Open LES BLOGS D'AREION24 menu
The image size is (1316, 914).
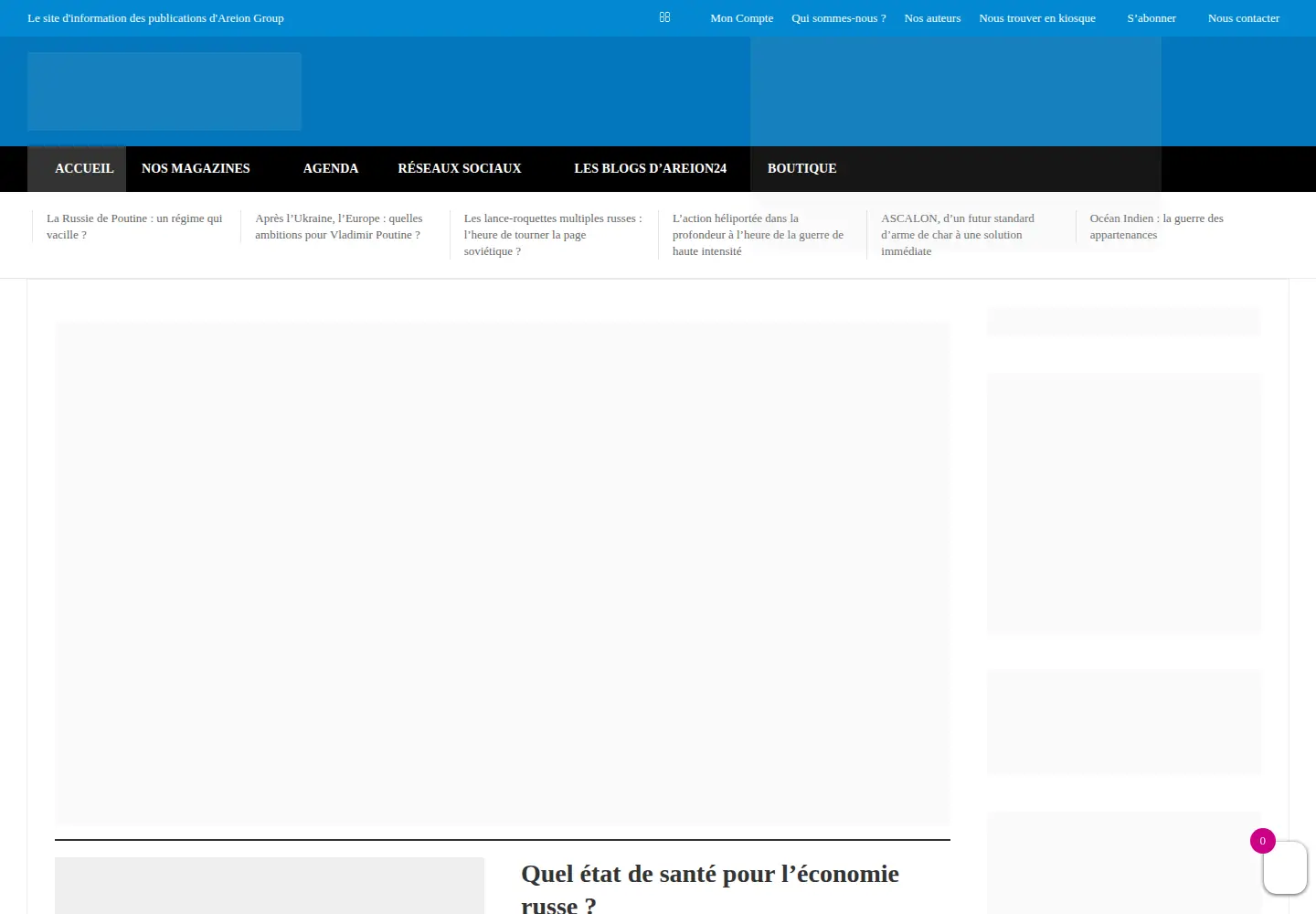[x=650, y=168]
